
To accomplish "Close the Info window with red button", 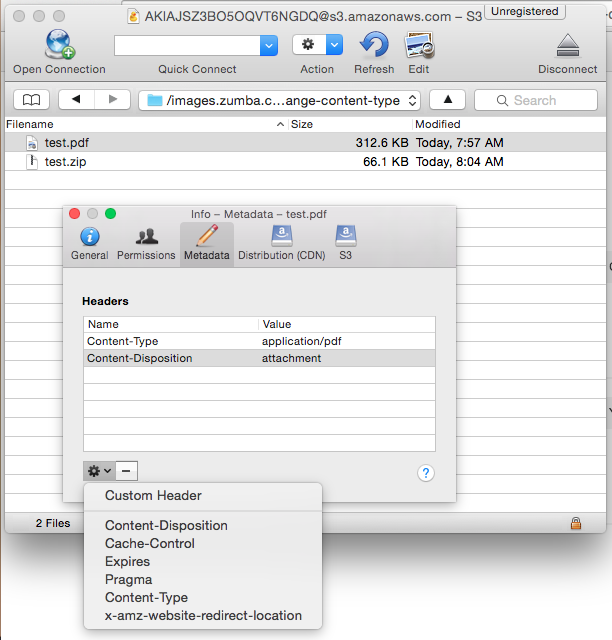I will pos(75,213).
